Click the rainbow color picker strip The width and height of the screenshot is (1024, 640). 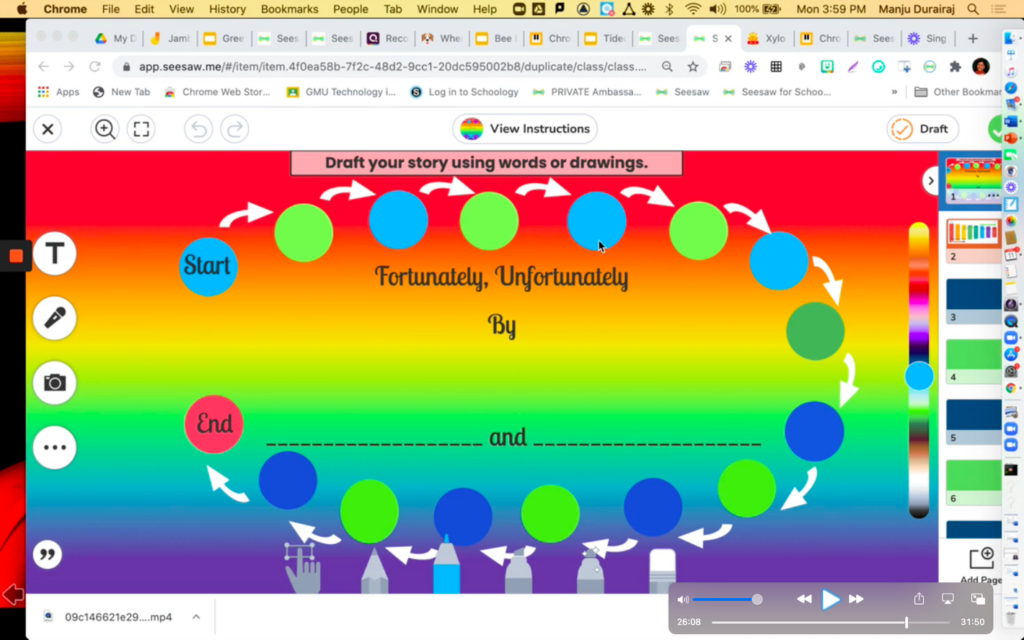[918, 300]
